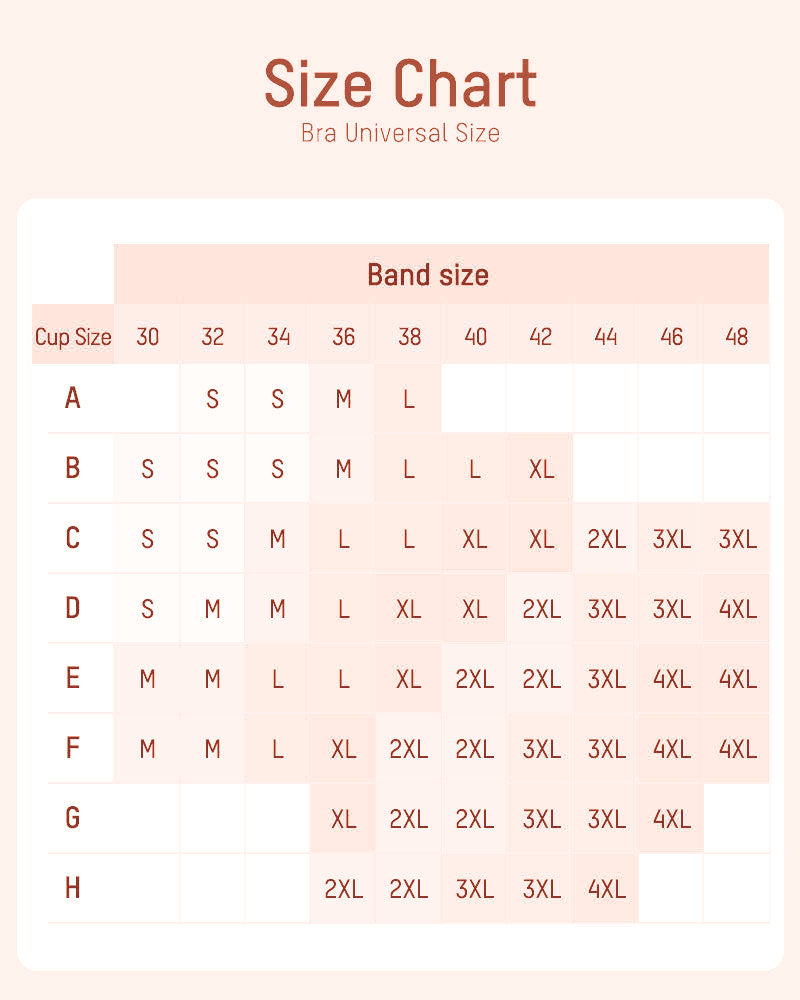Image resolution: width=800 pixels, height=1000 pixels.
Task: Click the 'Bra Universal Size' subtitle
Action: click(x=400, y=132)
